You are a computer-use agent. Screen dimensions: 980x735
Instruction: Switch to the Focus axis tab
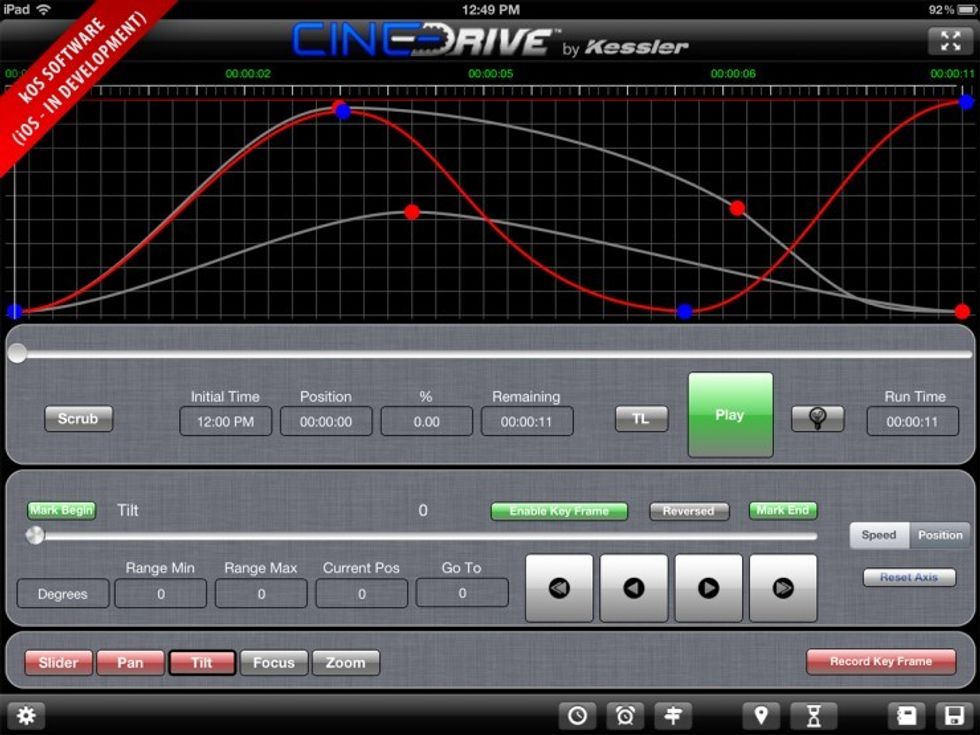[274, 662]
